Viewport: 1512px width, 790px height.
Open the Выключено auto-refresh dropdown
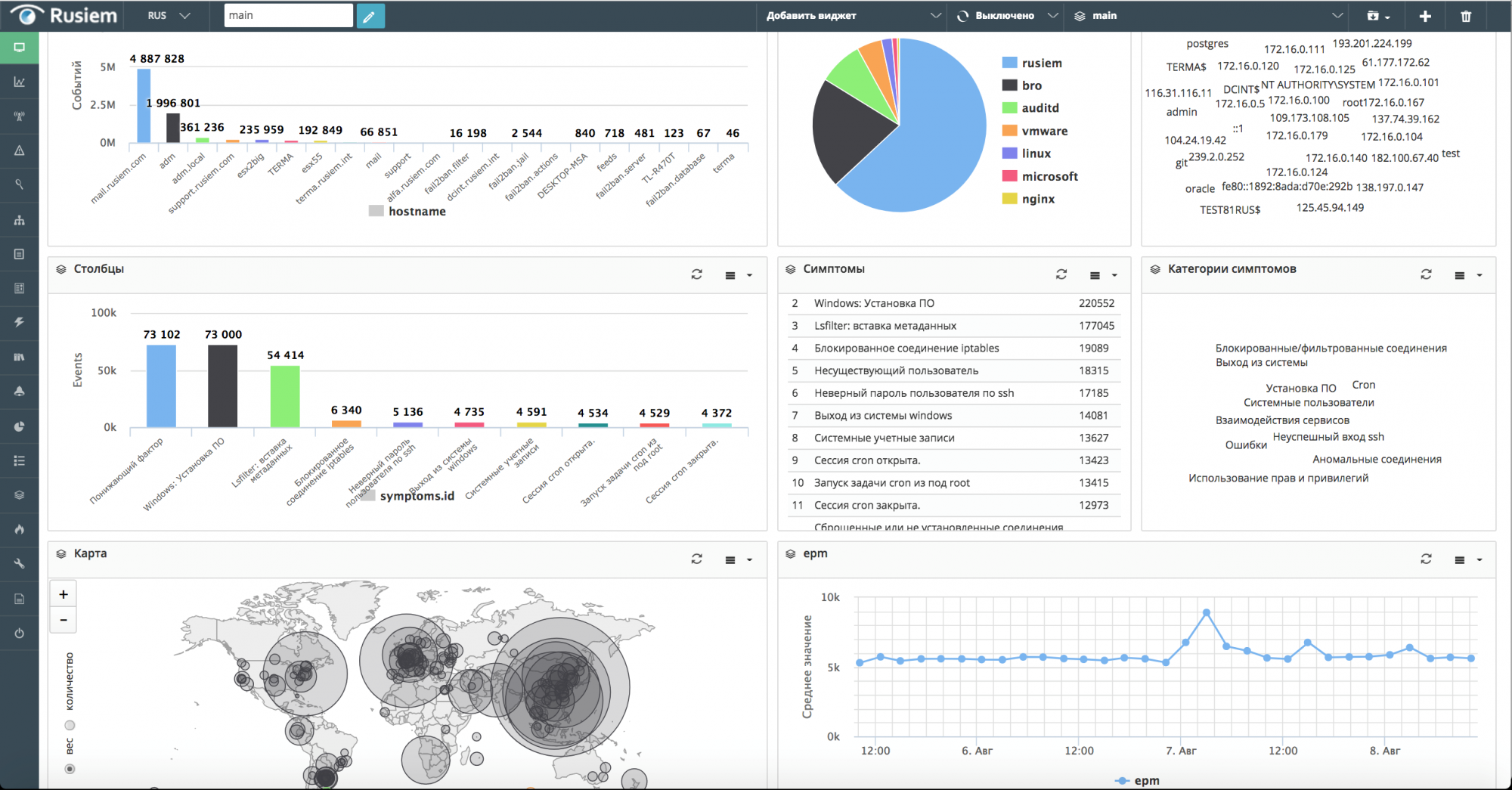(1007, 16)
